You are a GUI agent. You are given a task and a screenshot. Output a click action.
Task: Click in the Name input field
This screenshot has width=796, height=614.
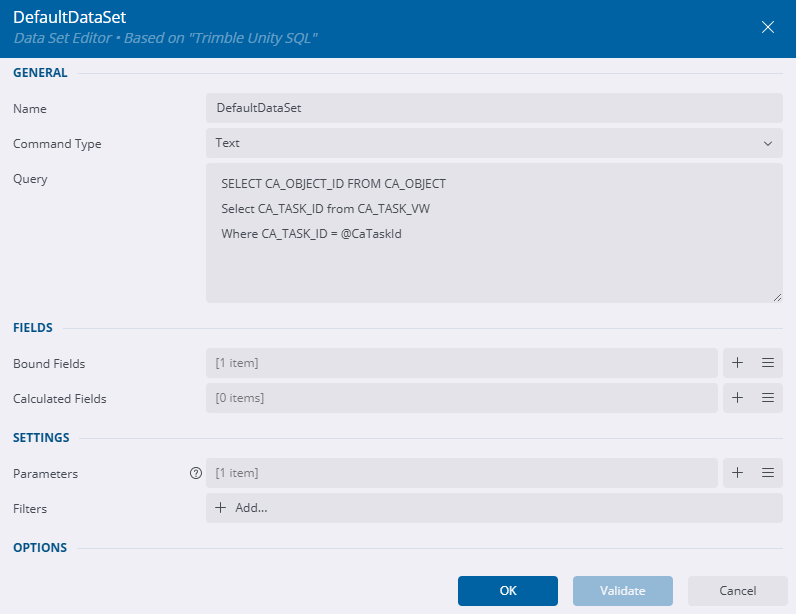click(x=494, y=108)
